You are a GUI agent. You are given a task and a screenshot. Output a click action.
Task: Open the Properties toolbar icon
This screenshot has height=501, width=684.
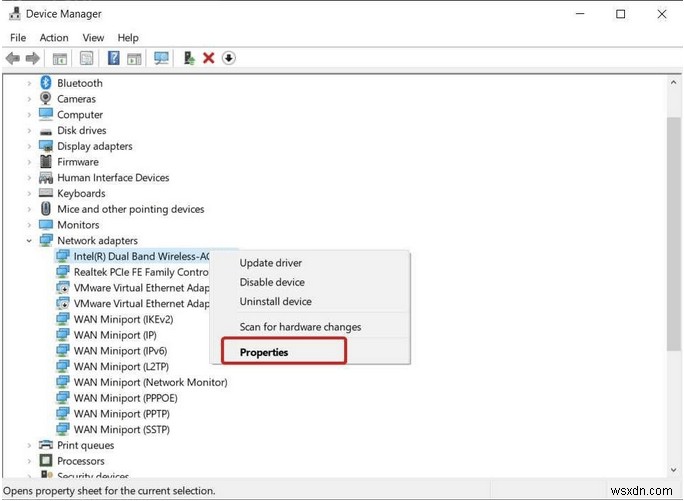pyautogui.click(x=87, y=58)
